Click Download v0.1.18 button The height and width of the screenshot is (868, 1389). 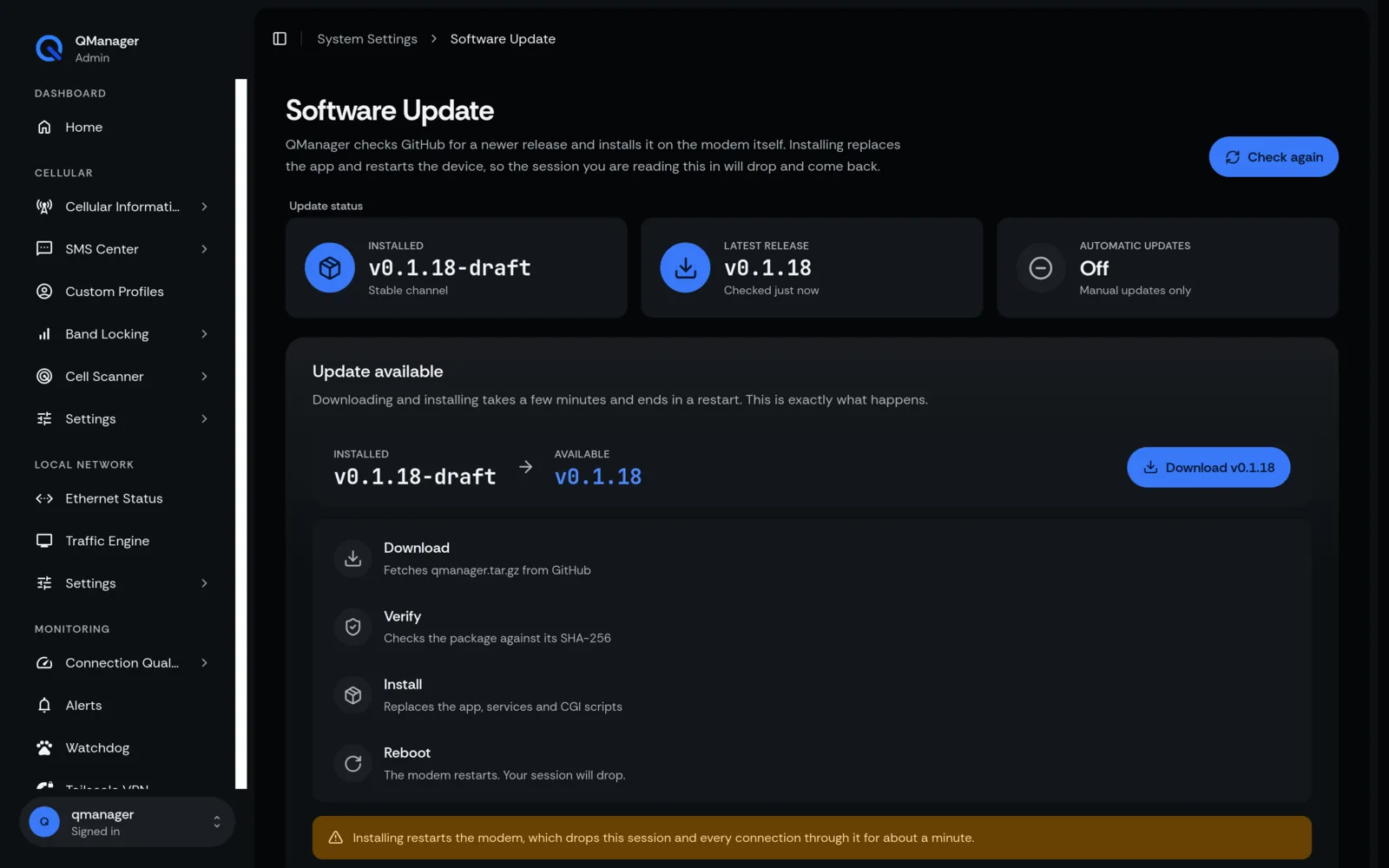click(1208, 468)
